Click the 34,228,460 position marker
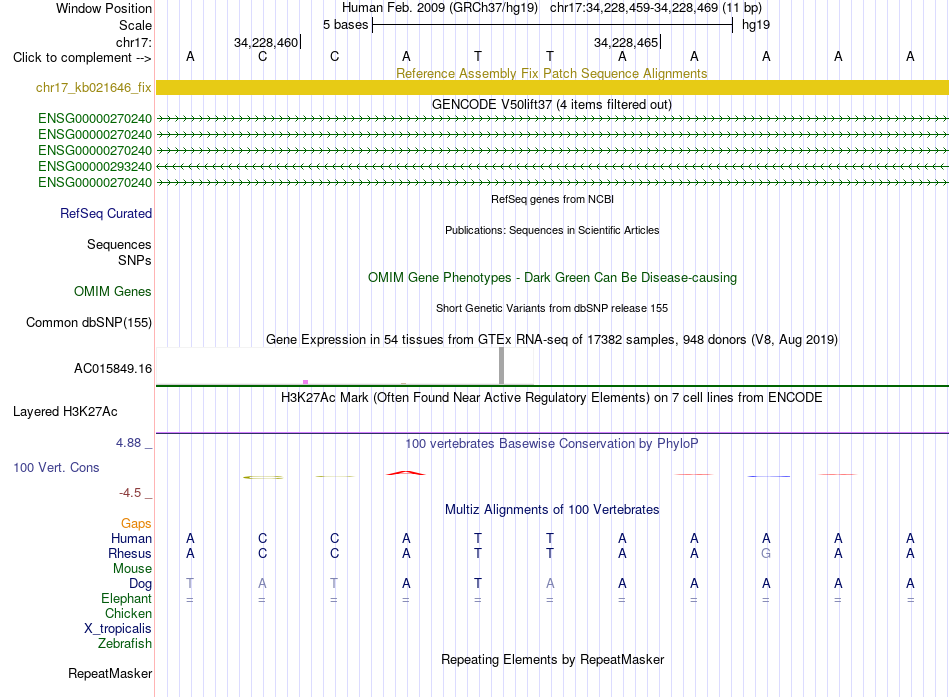 267,42
